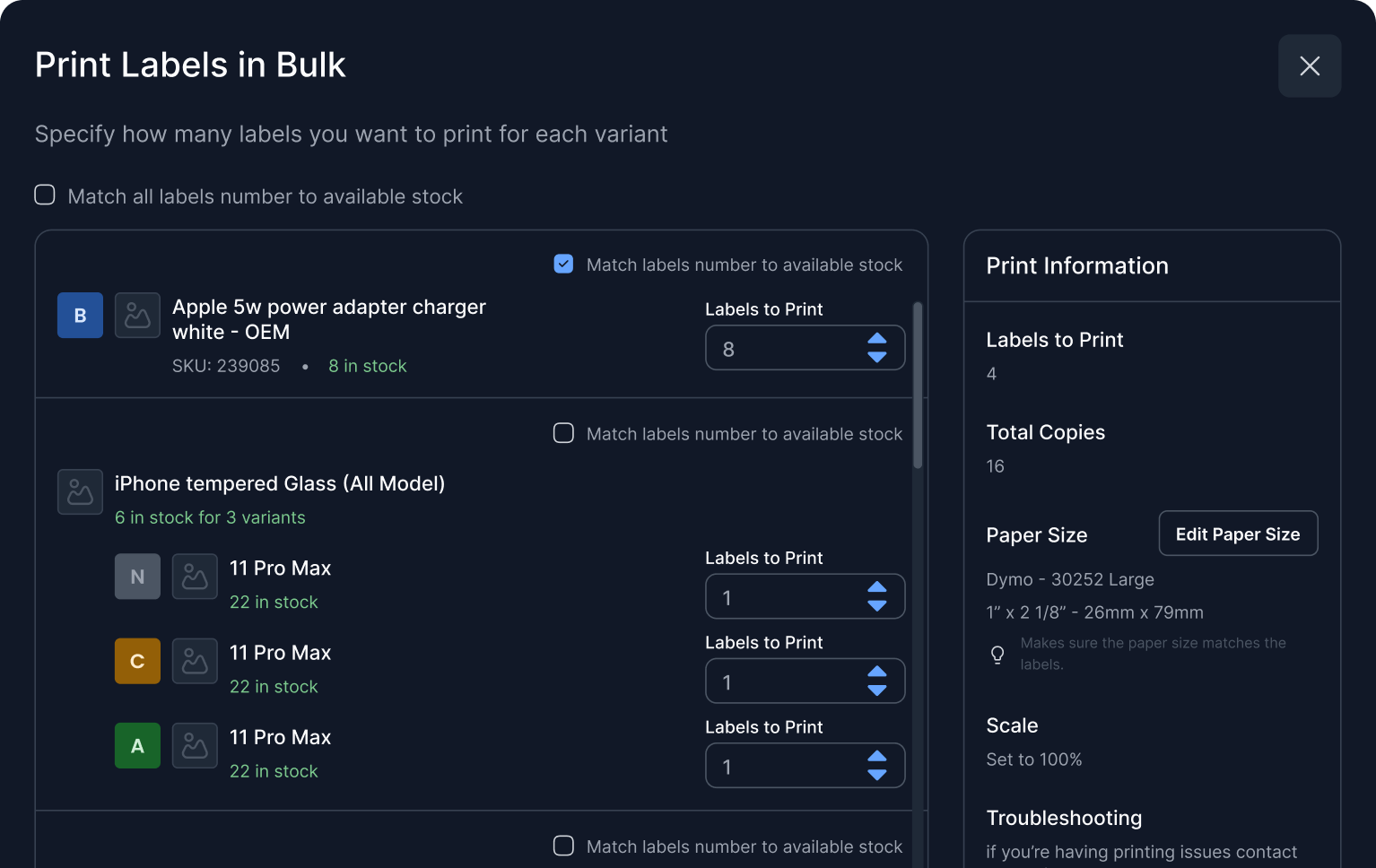Click the gray N variant badge

137,577
